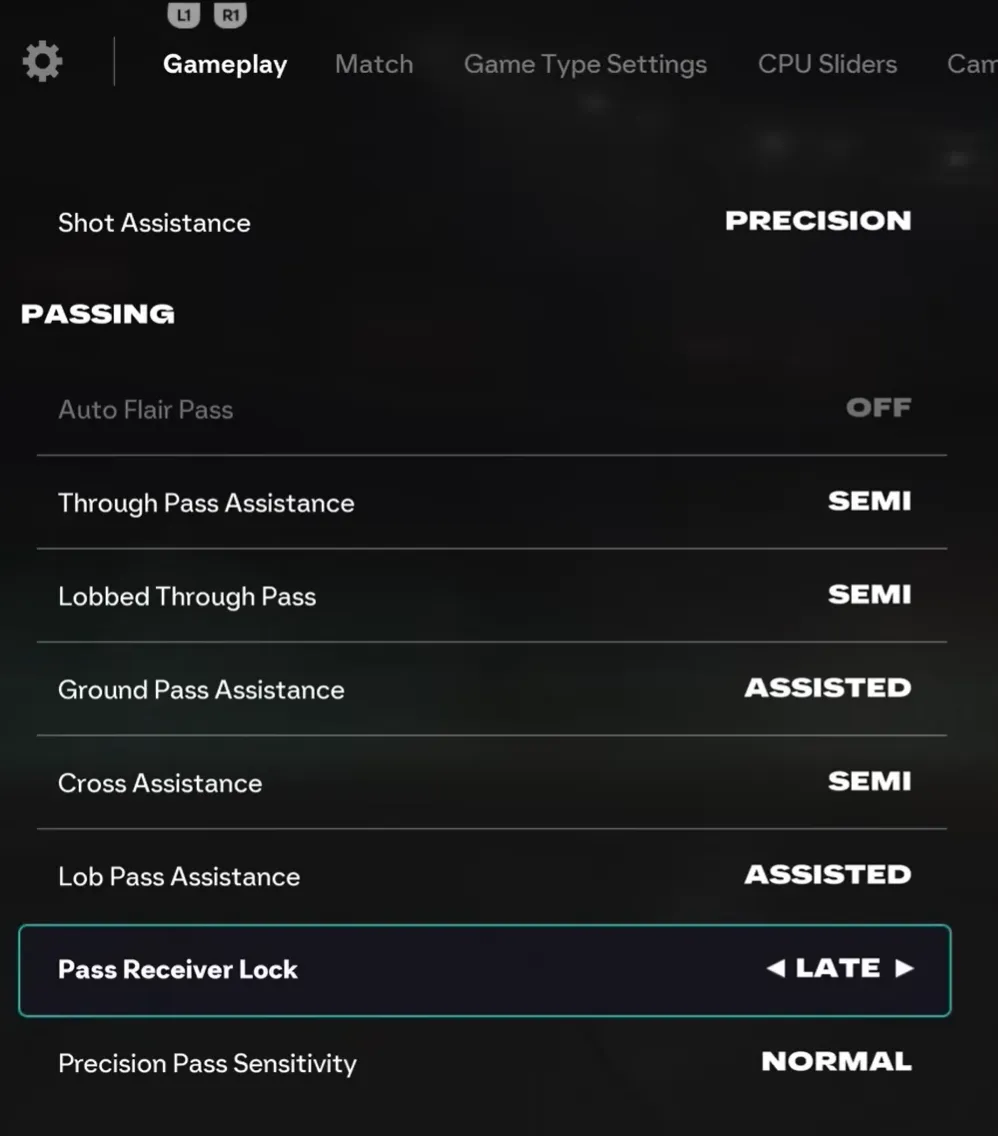Open the Game Type Settings tab
998x1136 pixels.
(x=585, y=64)
